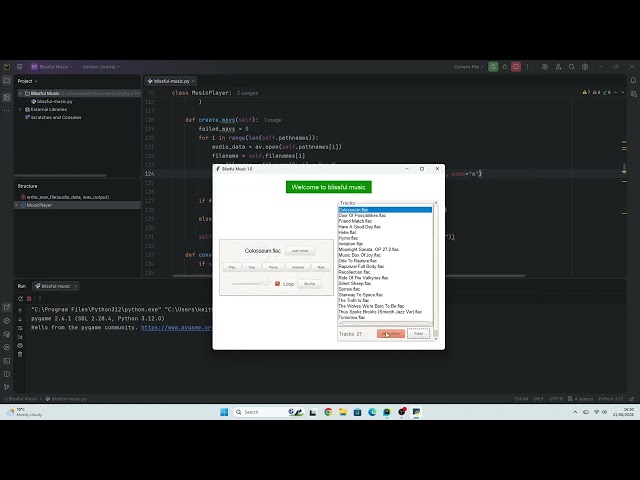The image size is (640, 480).
Task: Open the Terminal tool window icon
Action: pos(7,361)
